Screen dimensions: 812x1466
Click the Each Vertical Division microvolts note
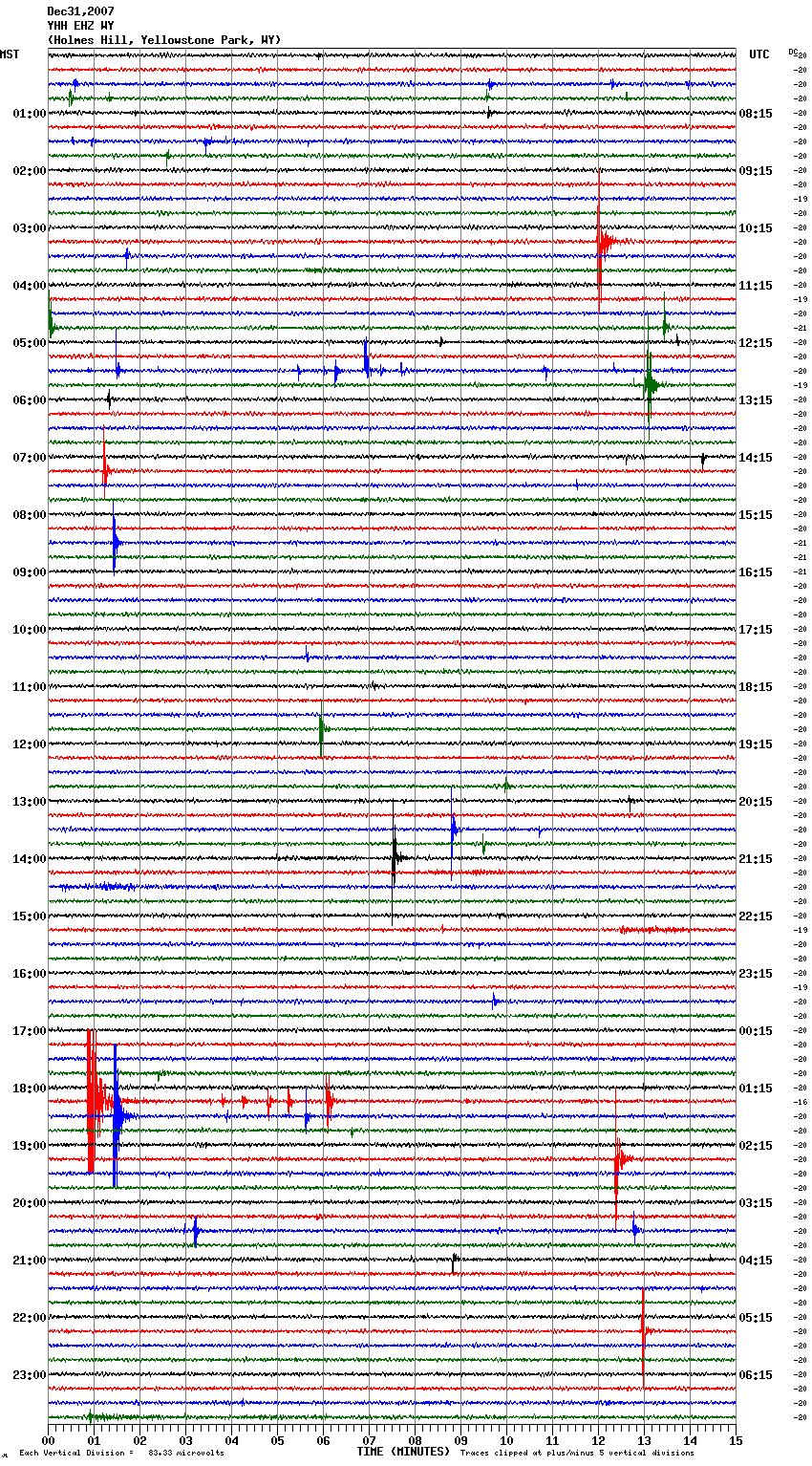(x=121, y=1453)
